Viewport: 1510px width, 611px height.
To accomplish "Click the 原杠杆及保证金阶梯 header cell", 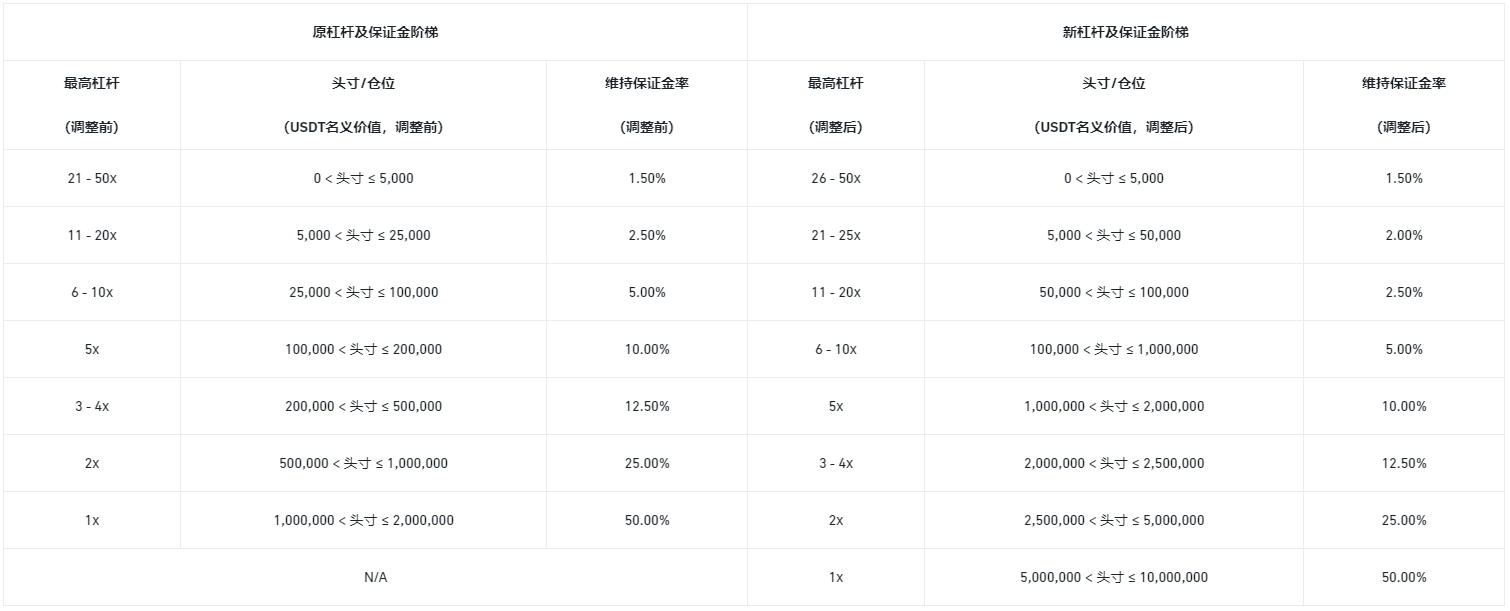I will [x=375, y=32].
